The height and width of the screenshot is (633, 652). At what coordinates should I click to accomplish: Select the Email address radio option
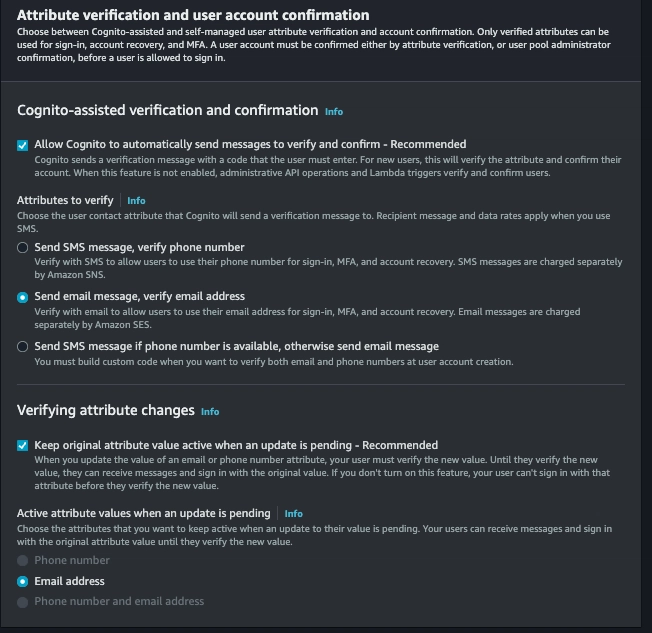point(22,581)
